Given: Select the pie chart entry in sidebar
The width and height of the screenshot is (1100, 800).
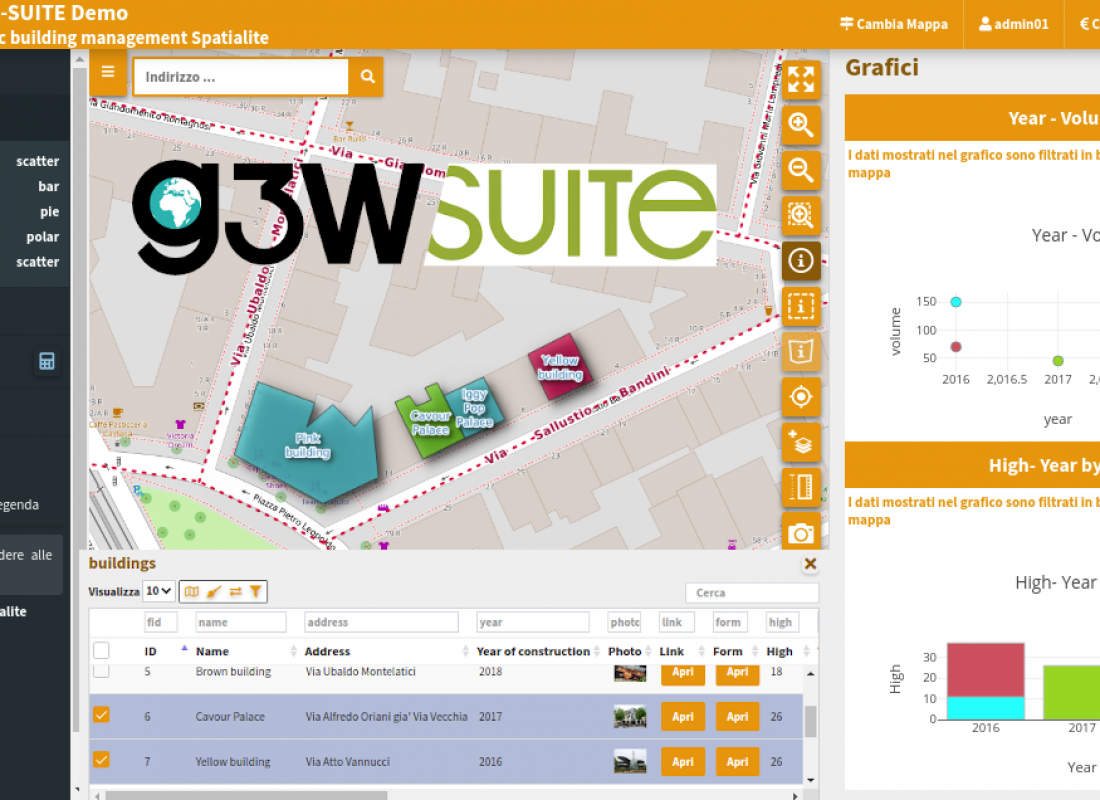Looking at the screenshot, I should pos(49,211).
